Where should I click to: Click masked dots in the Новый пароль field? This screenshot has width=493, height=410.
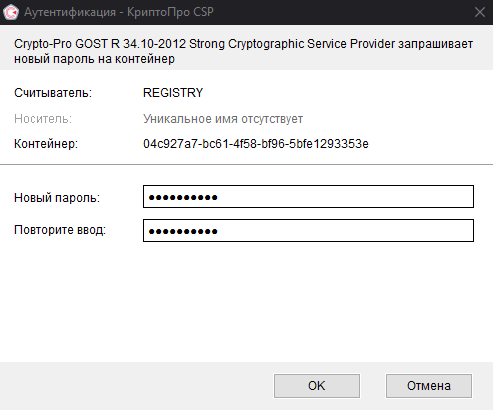point(183,198)
